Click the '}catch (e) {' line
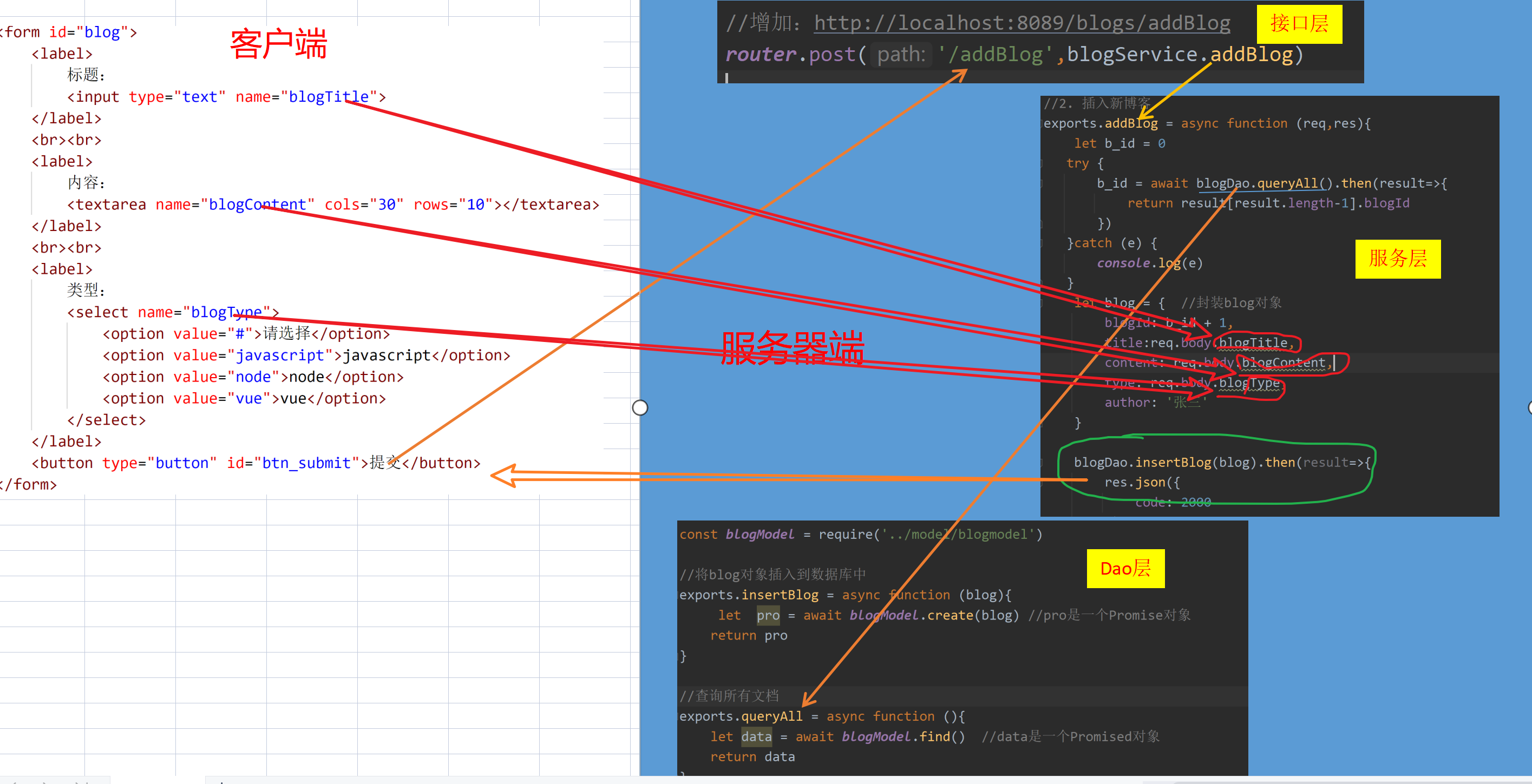1532x784 pixels. [x=1111, y=243]
